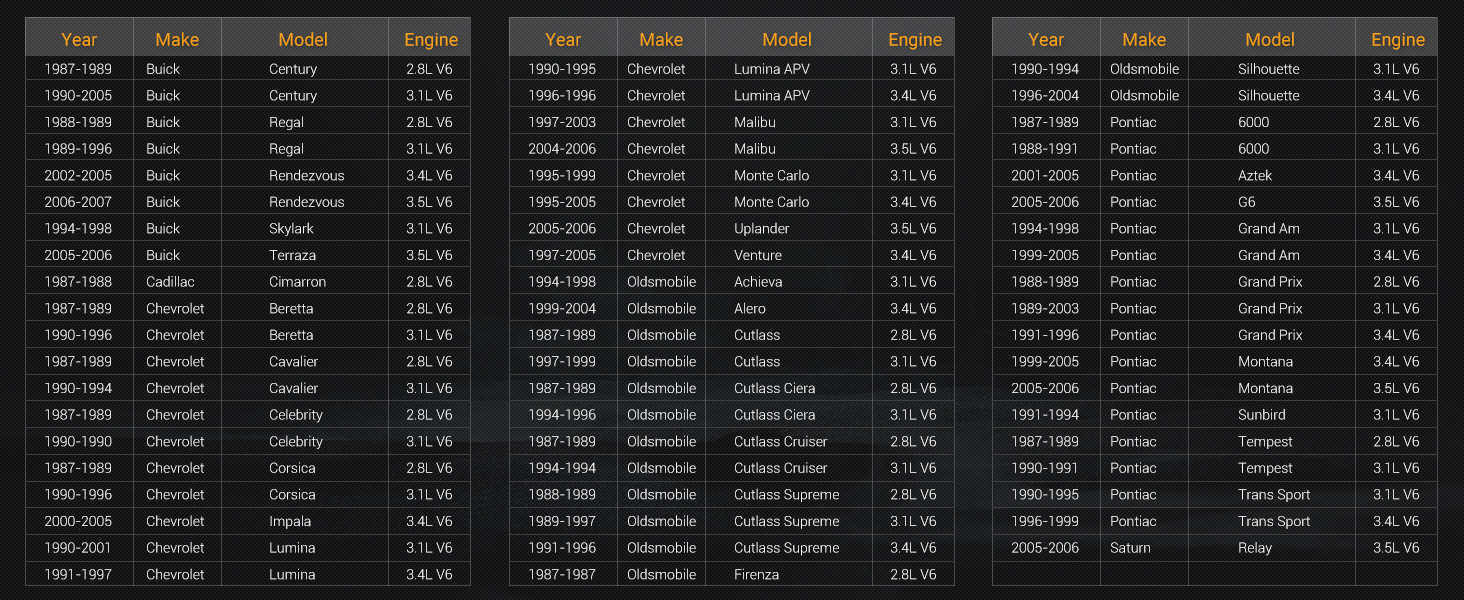The image size is (1464, 600).
Task: Click the 1996-1996 year cell
Action: 563,95
